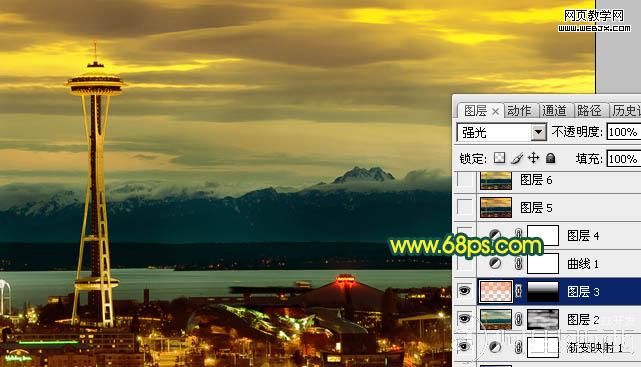The width and height of the screenshot is (641, 367).
Task: Switch to the 通道 tab
Action: coord(554,111)
